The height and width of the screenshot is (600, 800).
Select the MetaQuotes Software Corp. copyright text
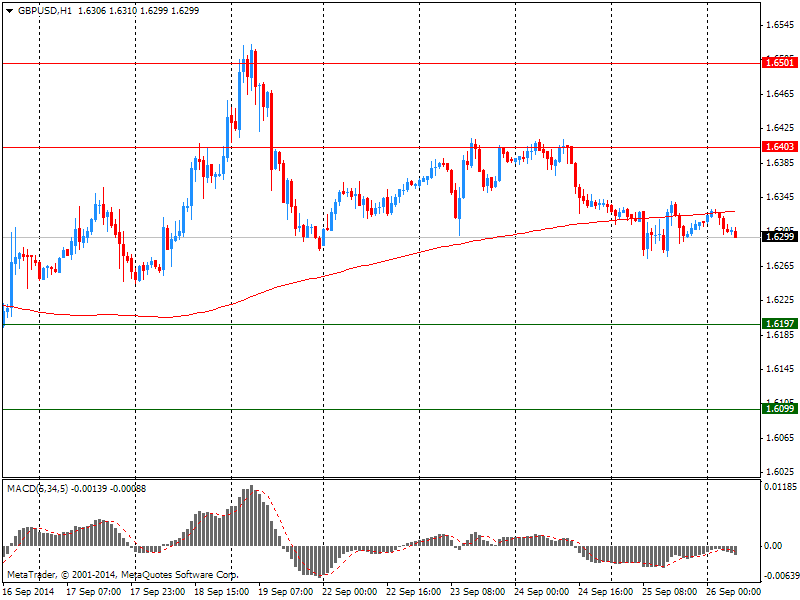(180, 575)
